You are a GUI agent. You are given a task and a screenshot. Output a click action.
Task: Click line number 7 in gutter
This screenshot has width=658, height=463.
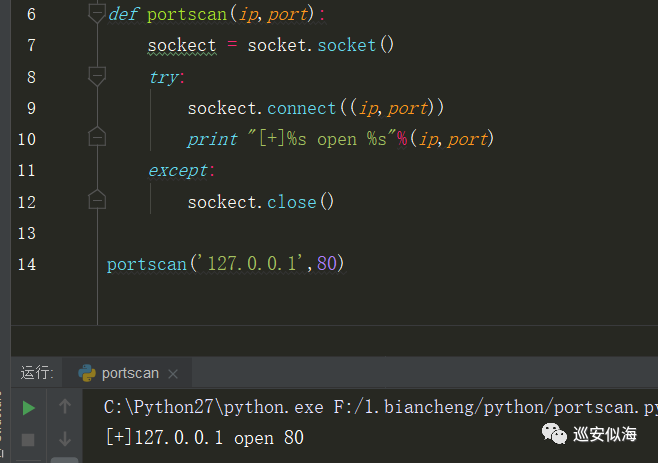click(x=31, y=45)
